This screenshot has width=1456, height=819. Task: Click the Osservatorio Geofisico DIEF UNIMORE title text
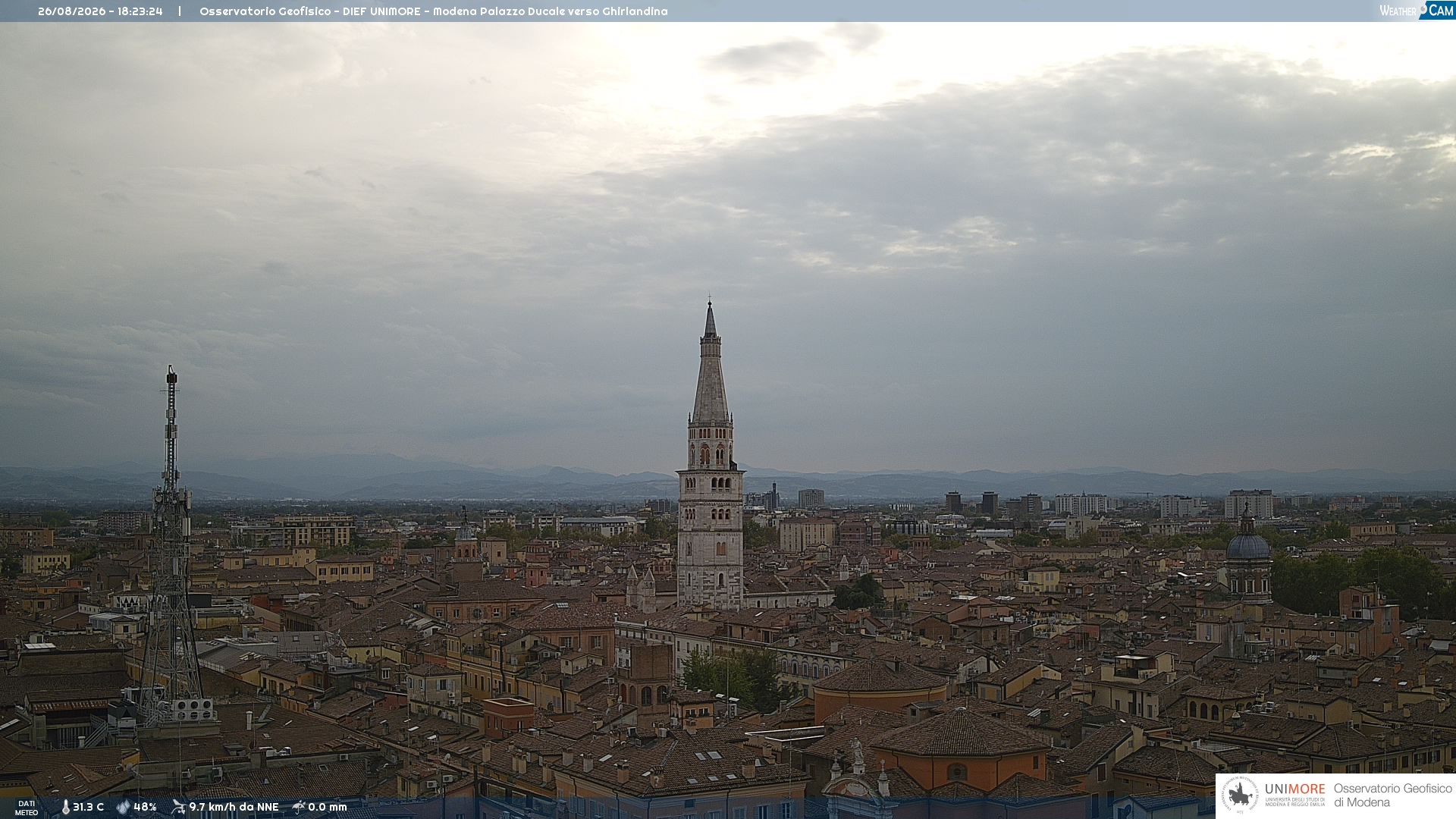tap(309, 11)
